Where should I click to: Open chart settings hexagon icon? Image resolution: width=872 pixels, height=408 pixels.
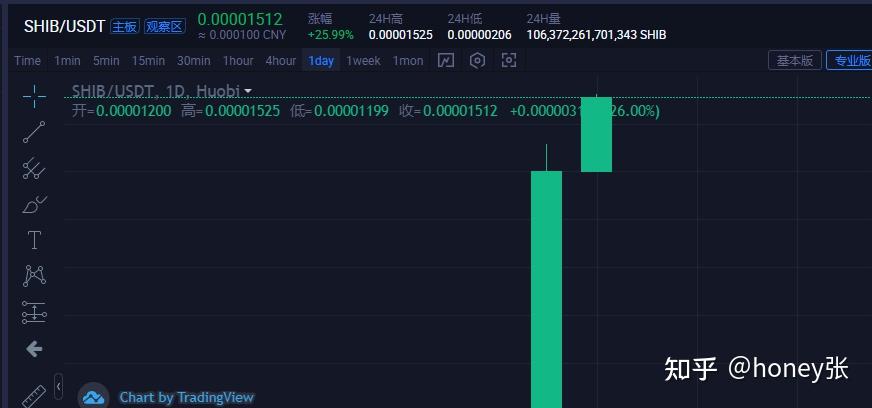click(477, 61)
